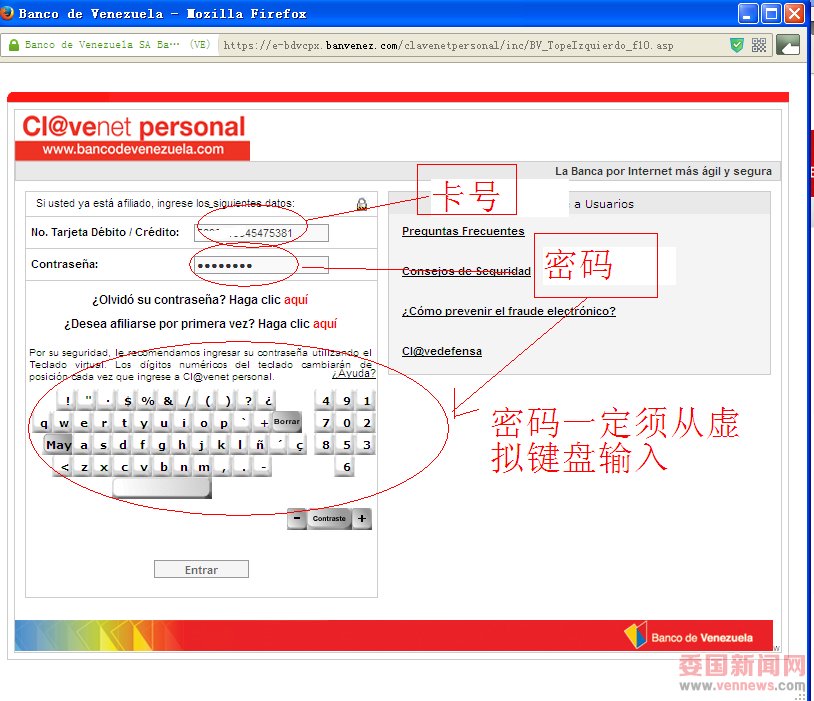Click the green arrow button beside address bar
The image size is (814, 701).
click(x=788, y=45)
